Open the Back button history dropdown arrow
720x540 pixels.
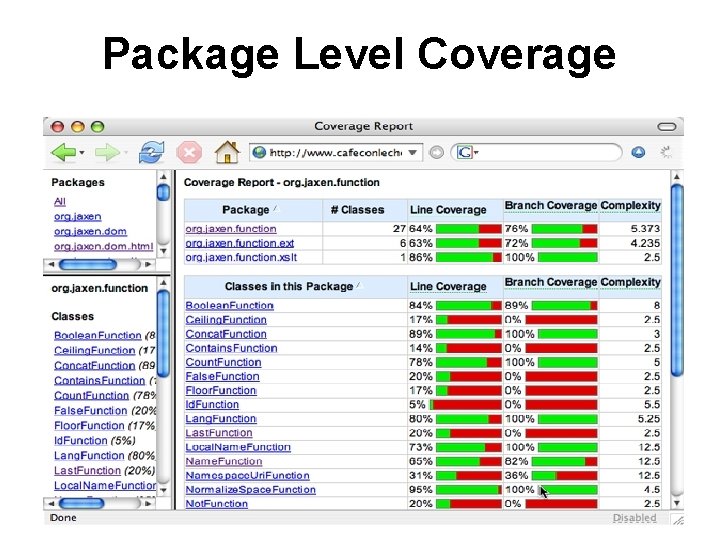pos(82,152)
